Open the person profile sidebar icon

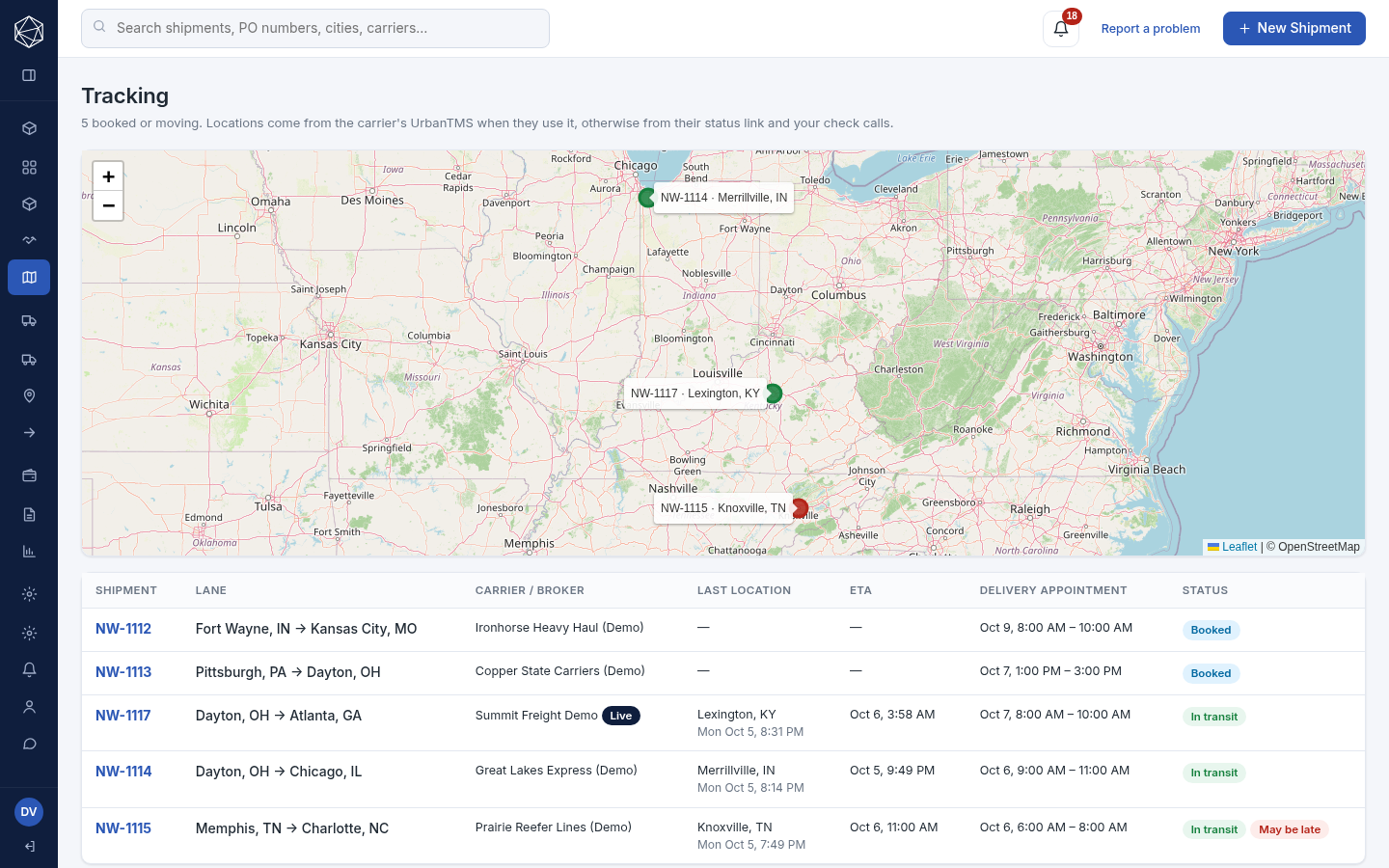[29, 707]
